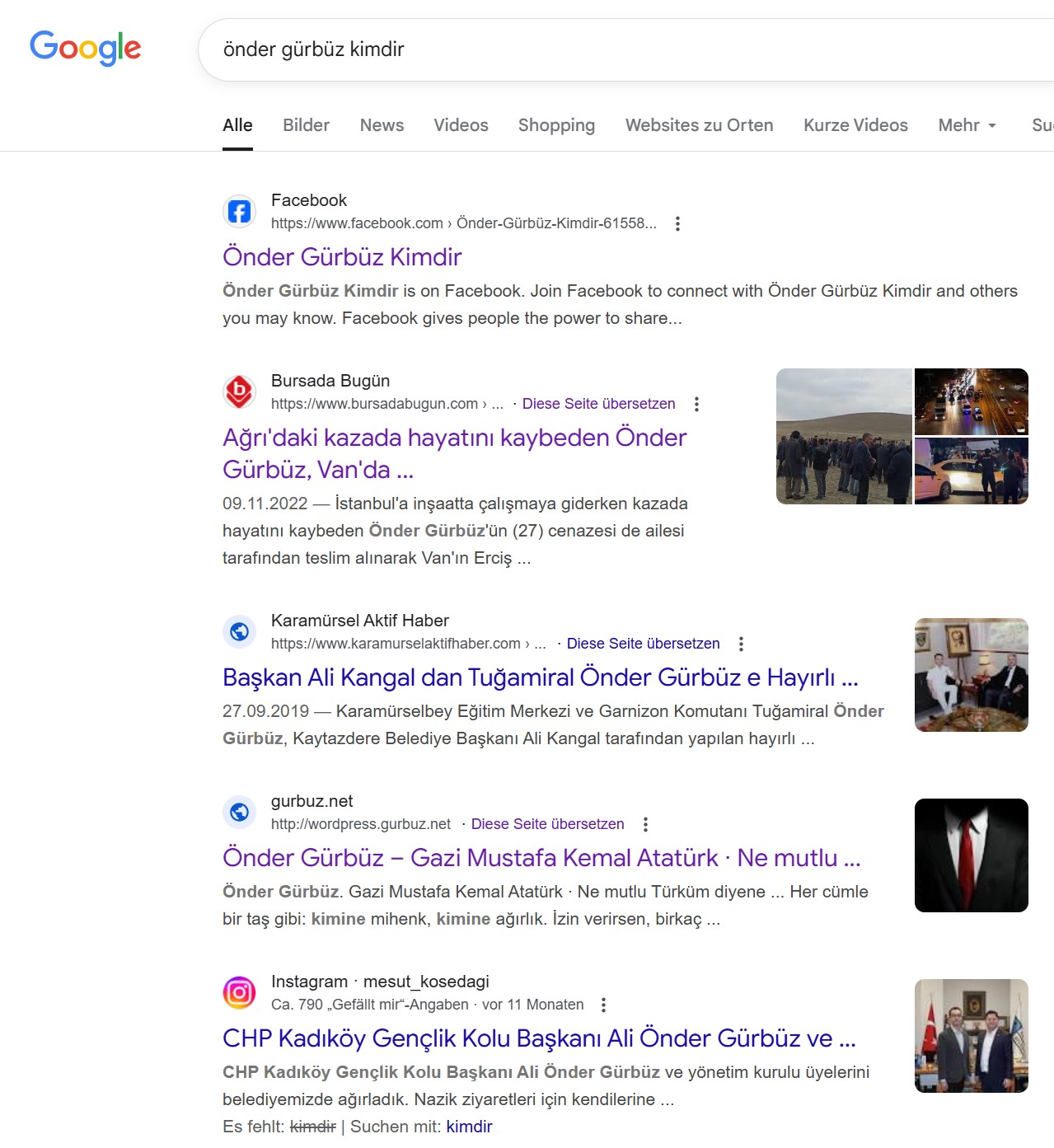Viewport: 1054px width, 1148px height.
Task: Click the Google logo
Action: coord(85,49)
